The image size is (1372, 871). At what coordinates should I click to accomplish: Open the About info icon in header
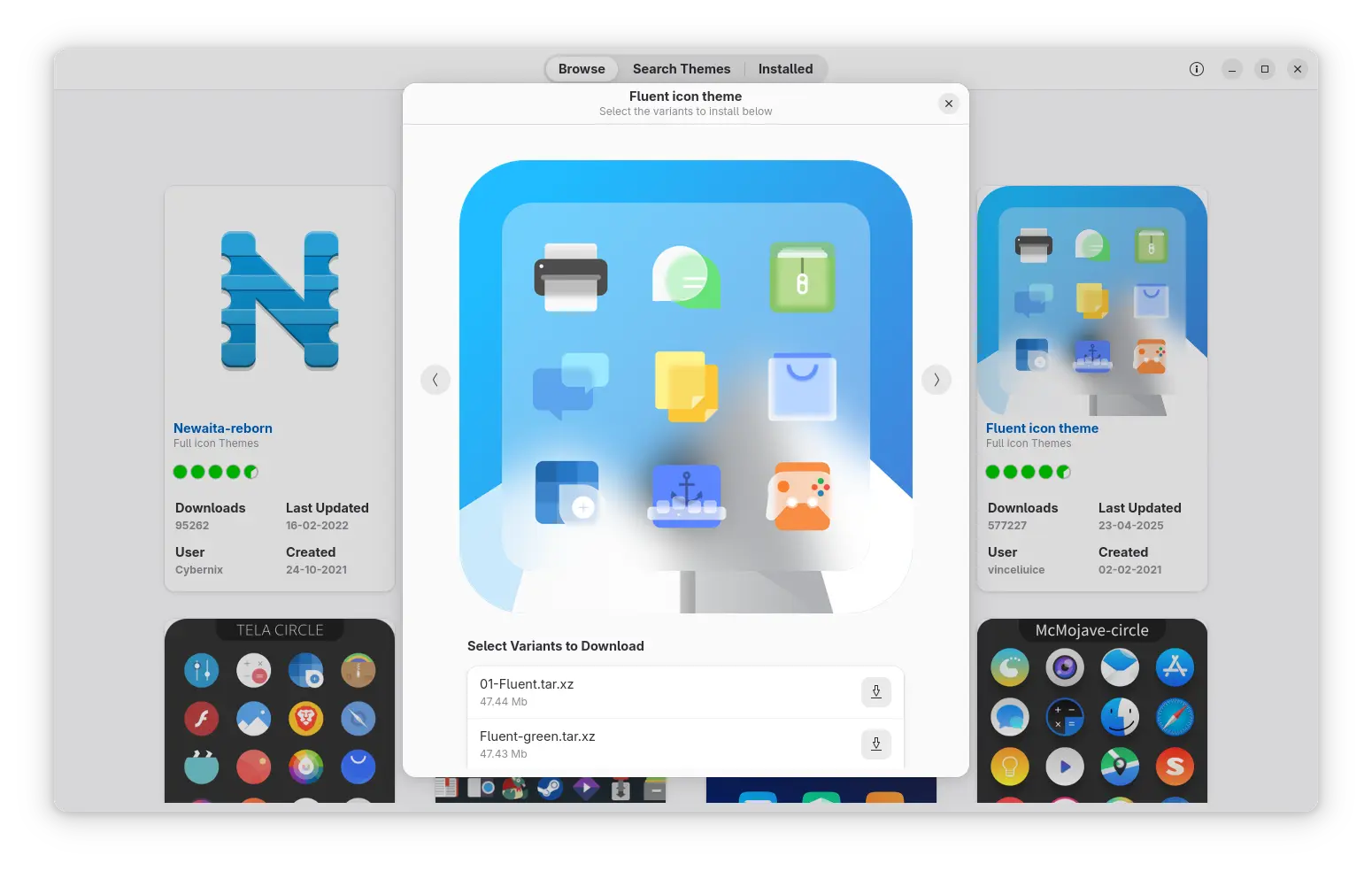(1196, 69)
